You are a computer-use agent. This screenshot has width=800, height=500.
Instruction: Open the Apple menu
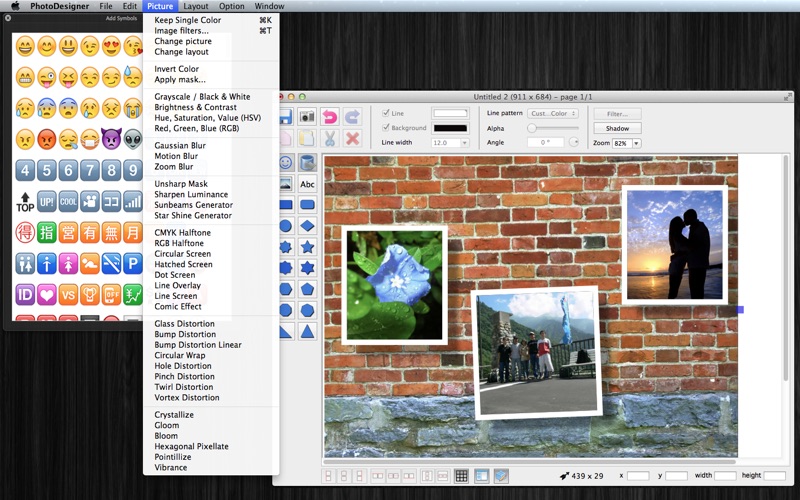[15, 6]
